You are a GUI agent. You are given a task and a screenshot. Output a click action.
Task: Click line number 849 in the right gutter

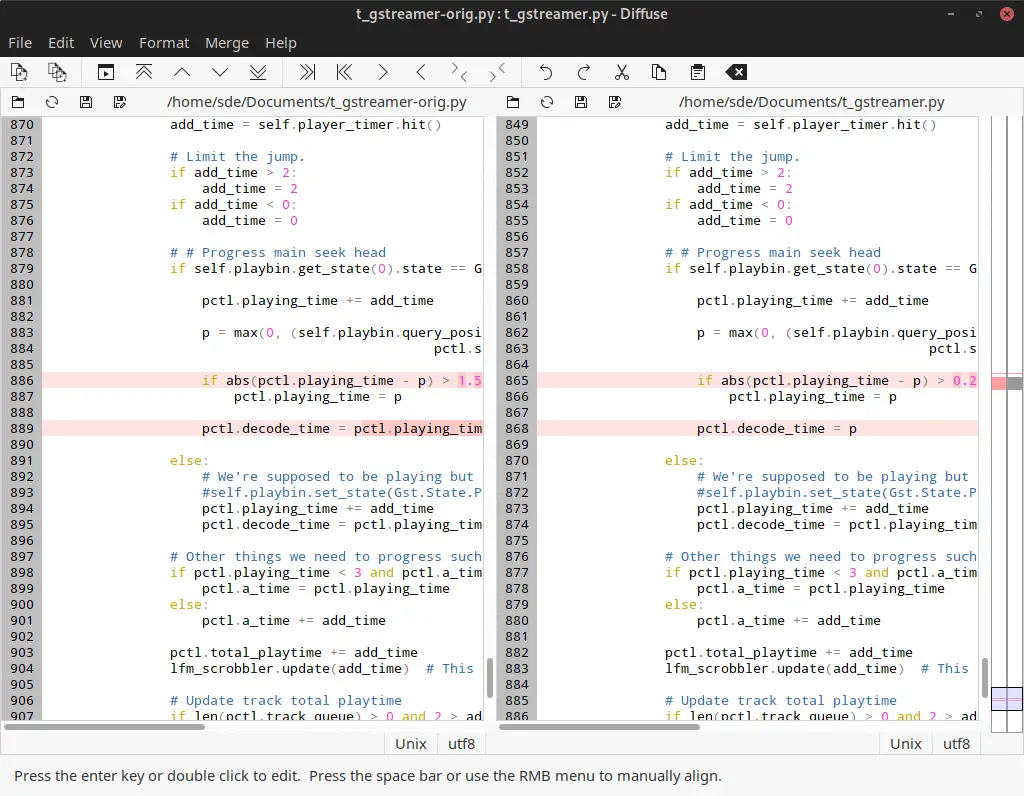[517, 125]
